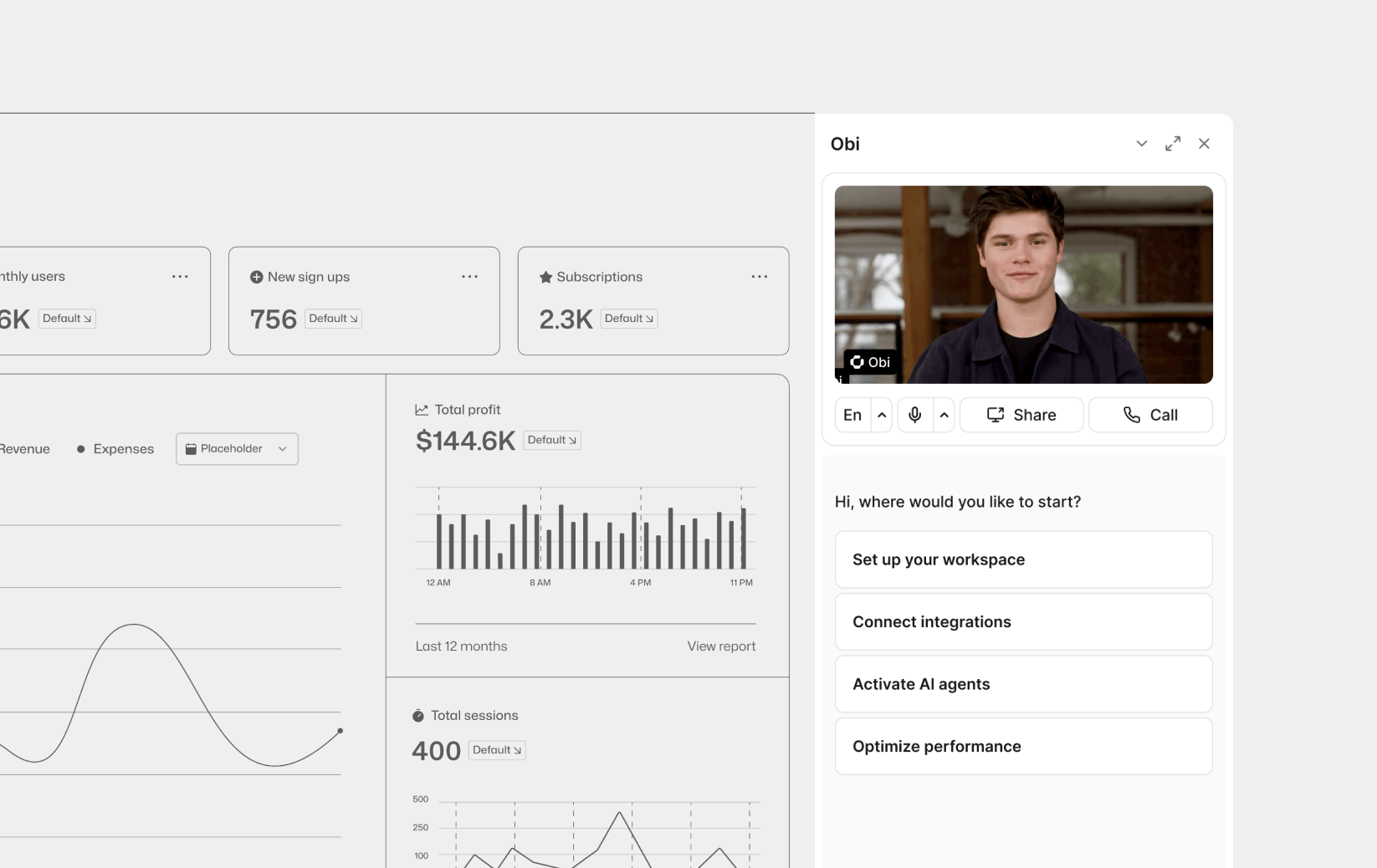Close the Obi assistant panel

point(1204,144)
